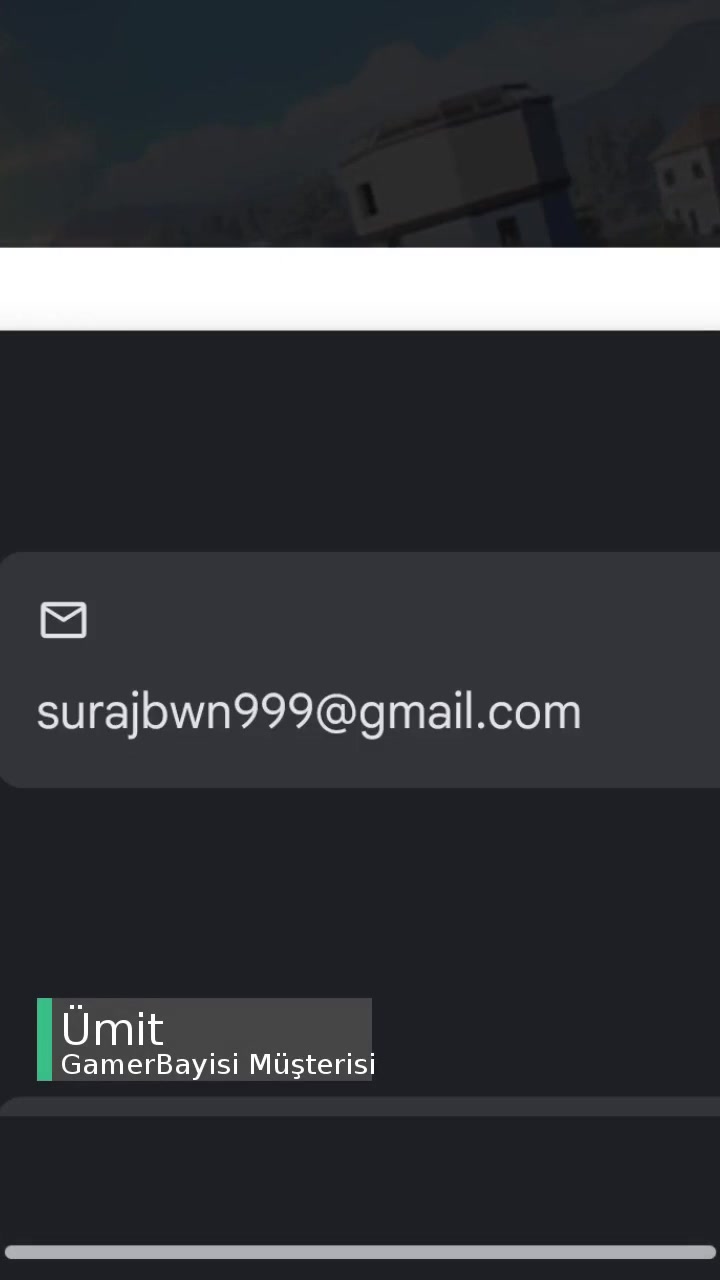Image resolution: width=720 pixels, height=1280 pixels.
Task: Select the surajbwn999@gmail.com email address
Action: [309, 712]
